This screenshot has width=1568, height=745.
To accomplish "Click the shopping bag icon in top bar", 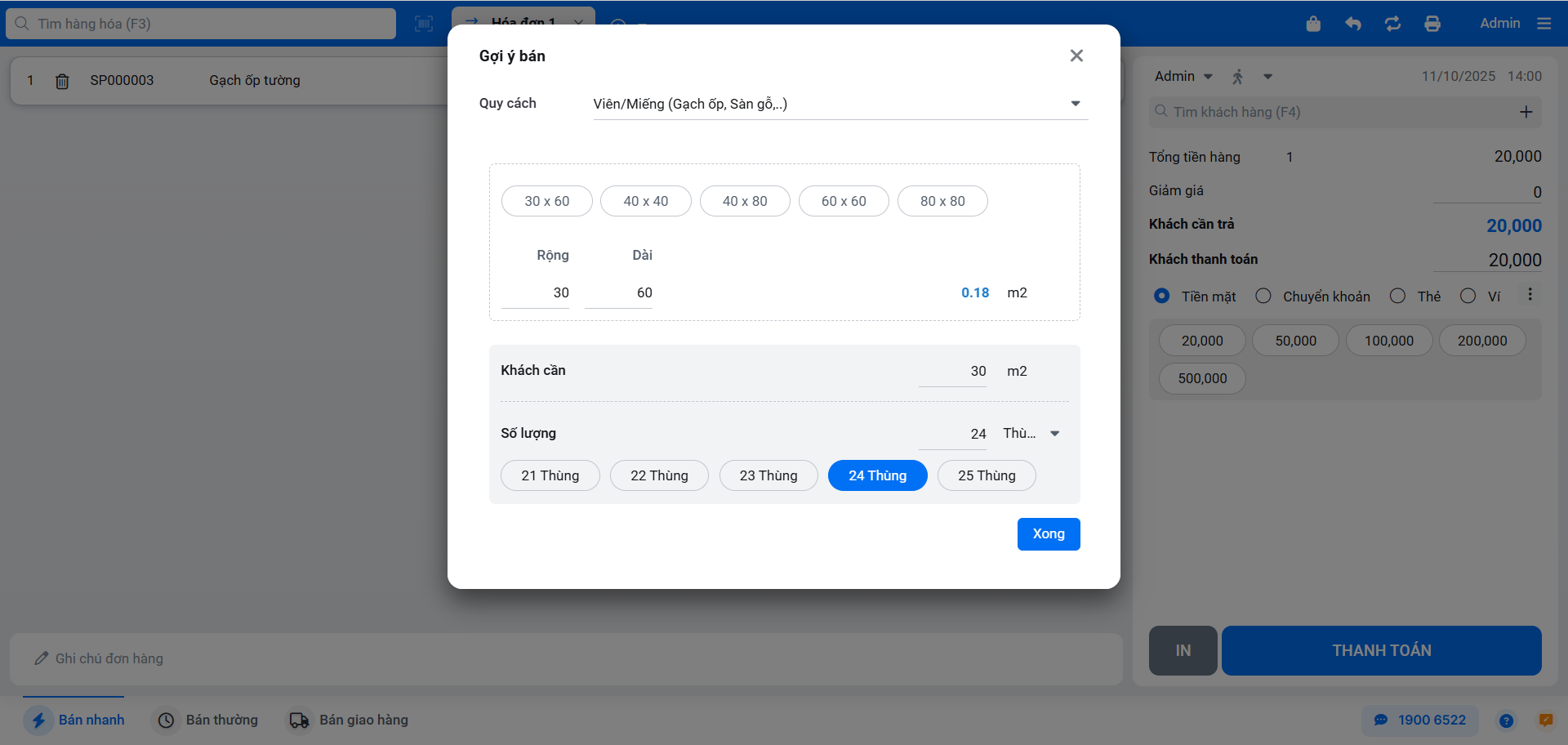I will click(1313, 24).
